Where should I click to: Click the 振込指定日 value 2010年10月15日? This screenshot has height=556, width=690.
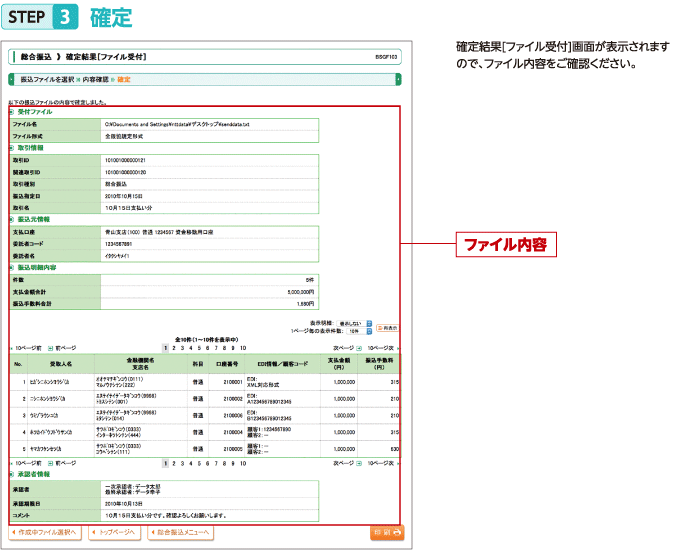pos(124,196)
